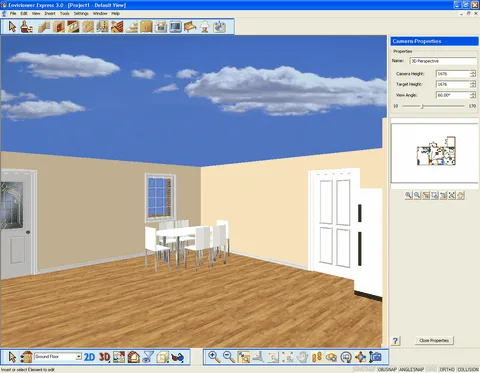480x373 pixels.
Task: Click the last tool icon in top toolbar
Action: point(219,27)
